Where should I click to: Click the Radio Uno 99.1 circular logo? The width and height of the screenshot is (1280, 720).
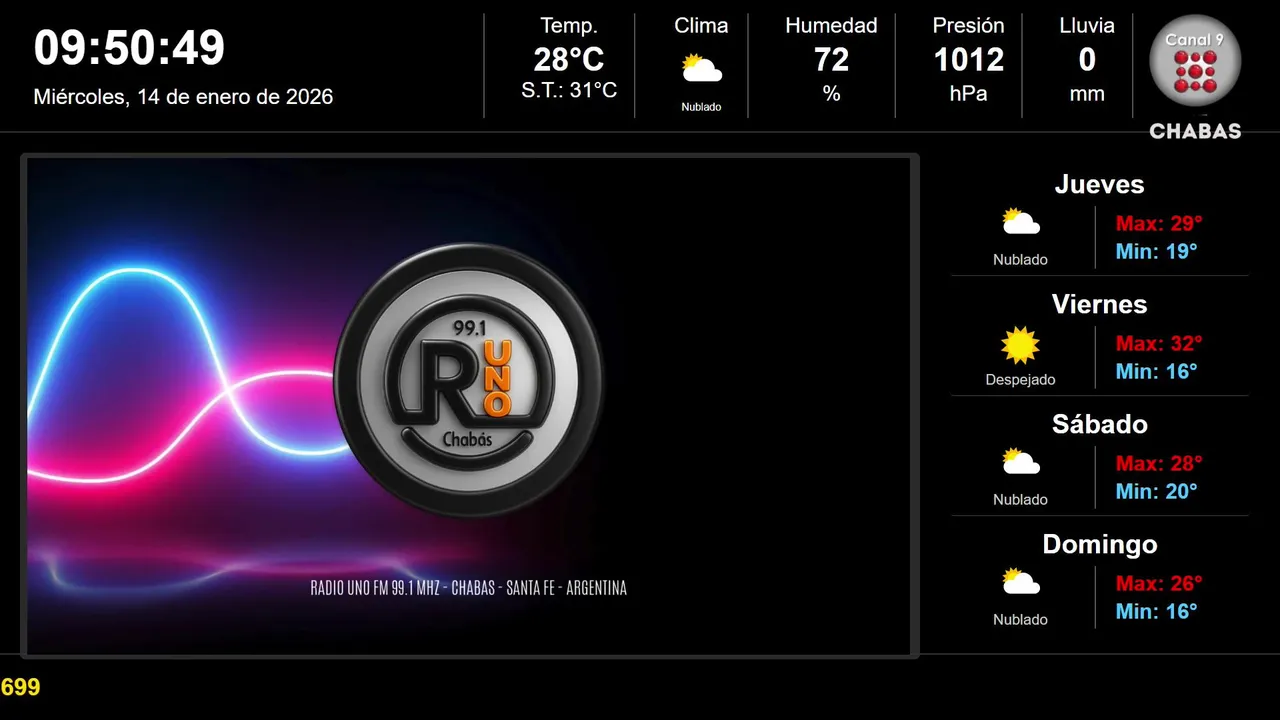pyautogui.click(x=469, y=380)
